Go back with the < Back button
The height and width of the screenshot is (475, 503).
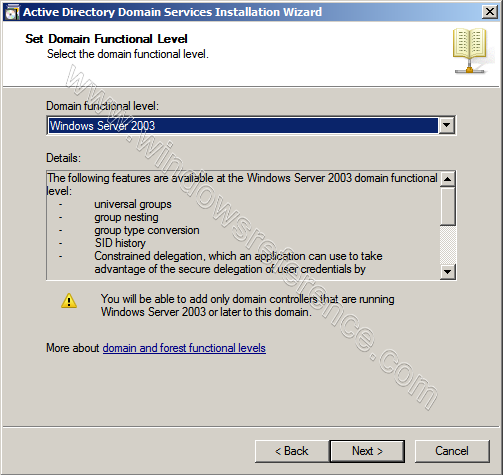click(292, 451)
